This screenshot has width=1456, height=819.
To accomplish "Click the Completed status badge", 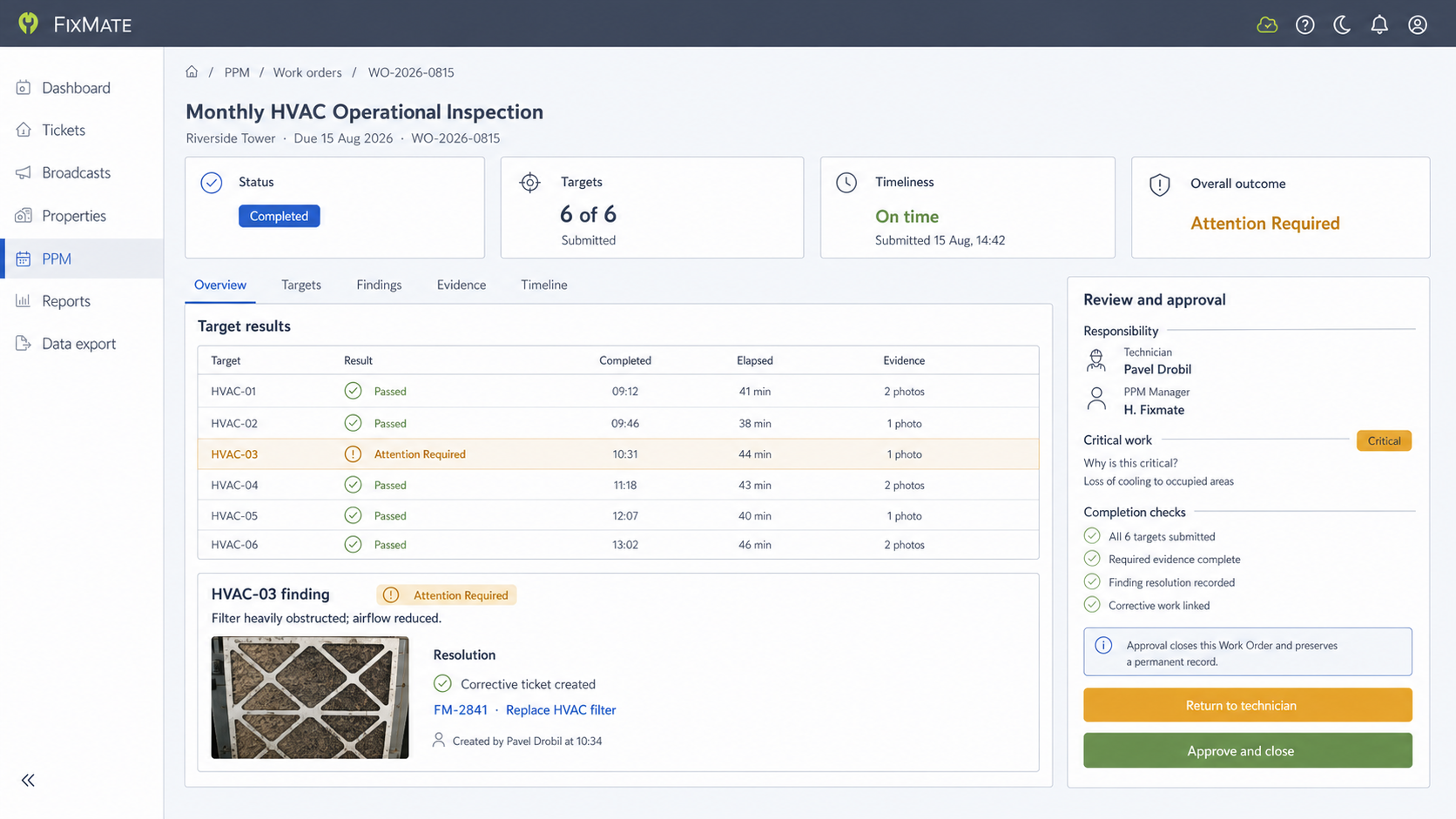I will click(279, 216).
